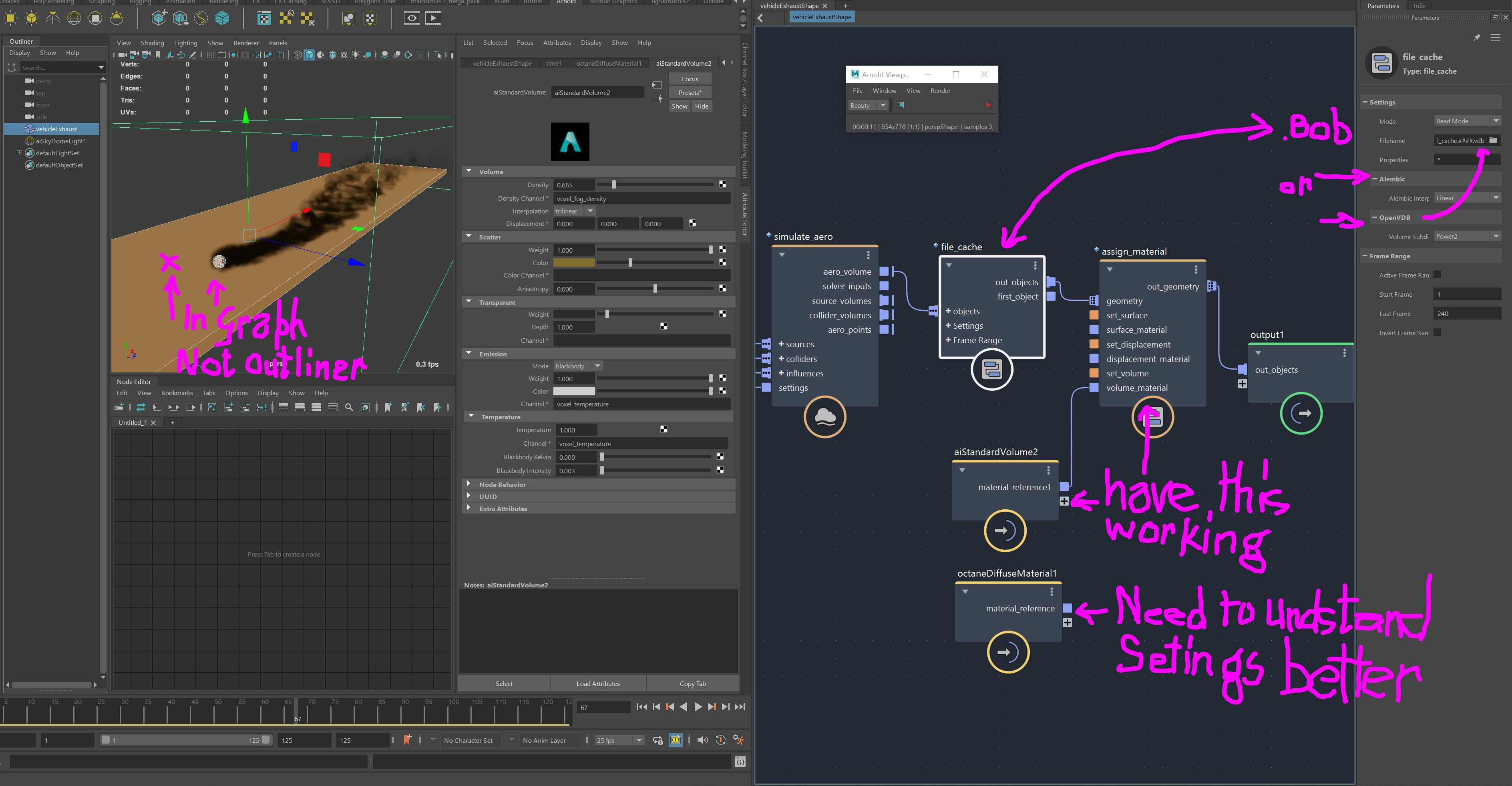Viewport: 1512px width, 786px height.
Task: Click the Blackbody Kelvin map checker button
Action: click(720, 456)
